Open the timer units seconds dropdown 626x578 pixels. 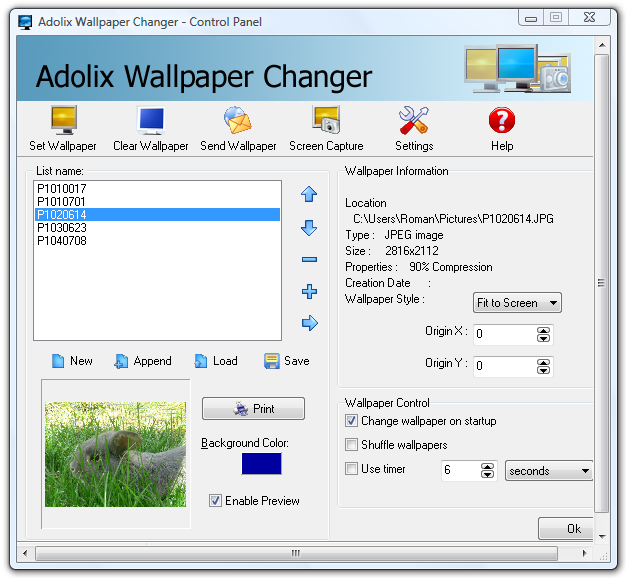click(x=549, y=471)
